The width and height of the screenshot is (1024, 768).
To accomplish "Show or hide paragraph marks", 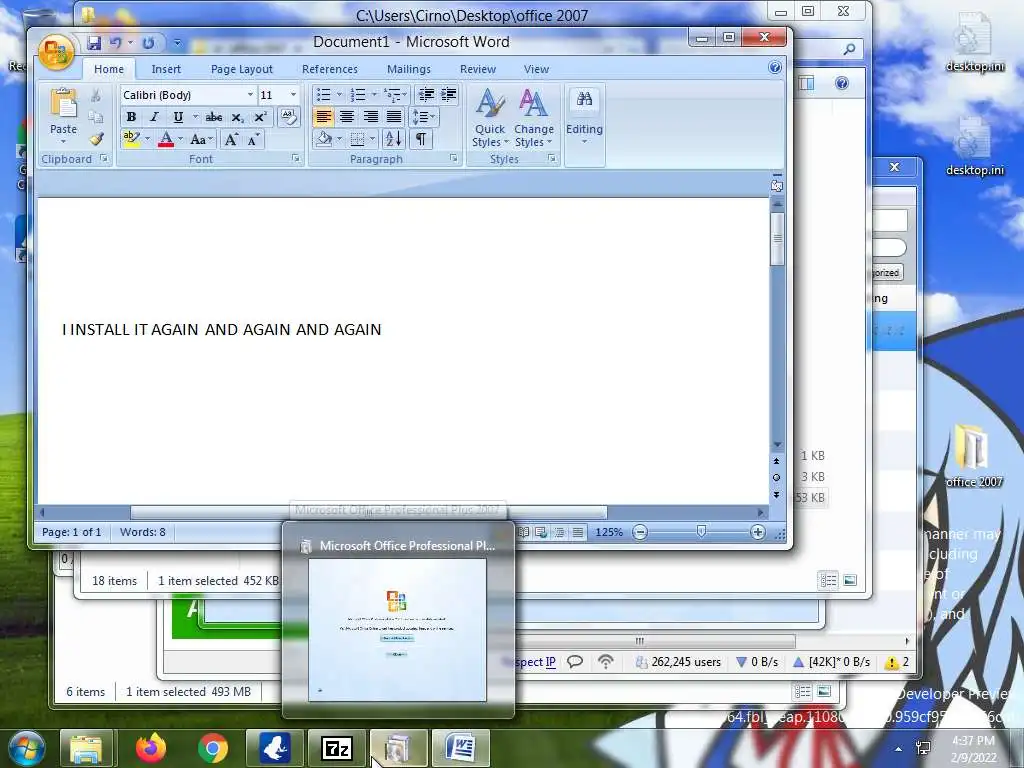I will point(421,139).
